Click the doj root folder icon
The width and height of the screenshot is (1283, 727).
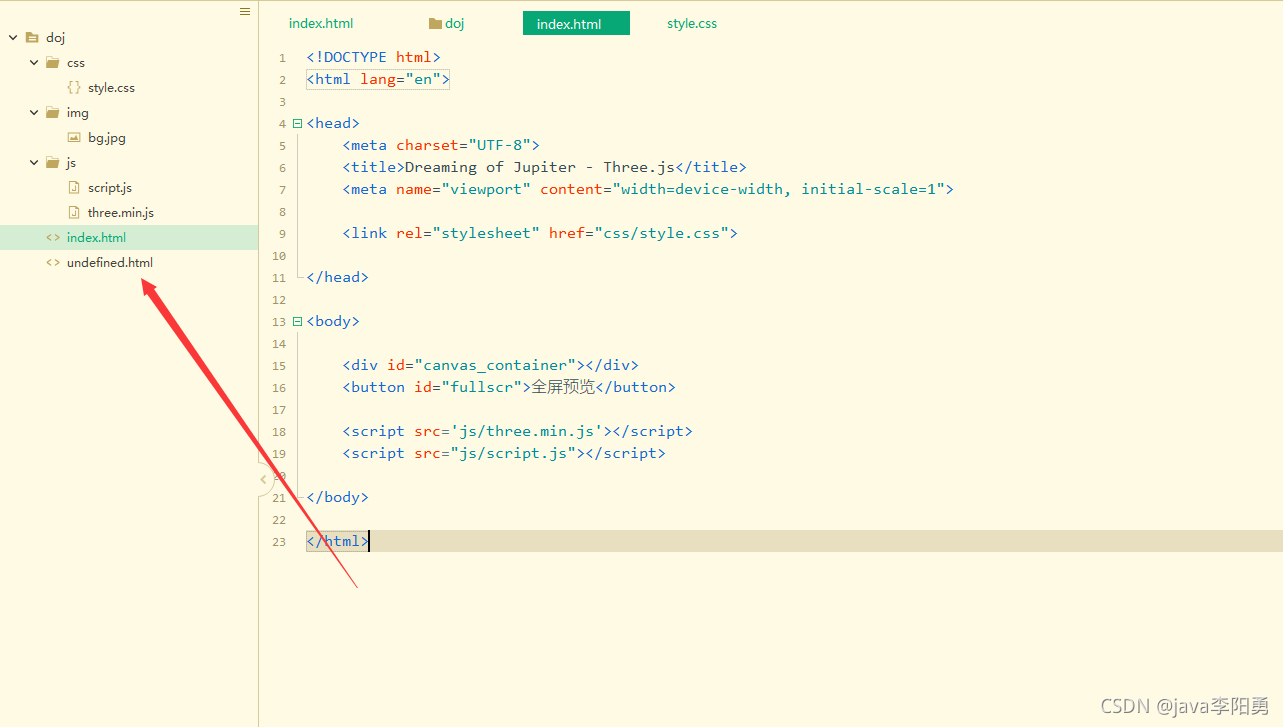[x=32, y=38]
